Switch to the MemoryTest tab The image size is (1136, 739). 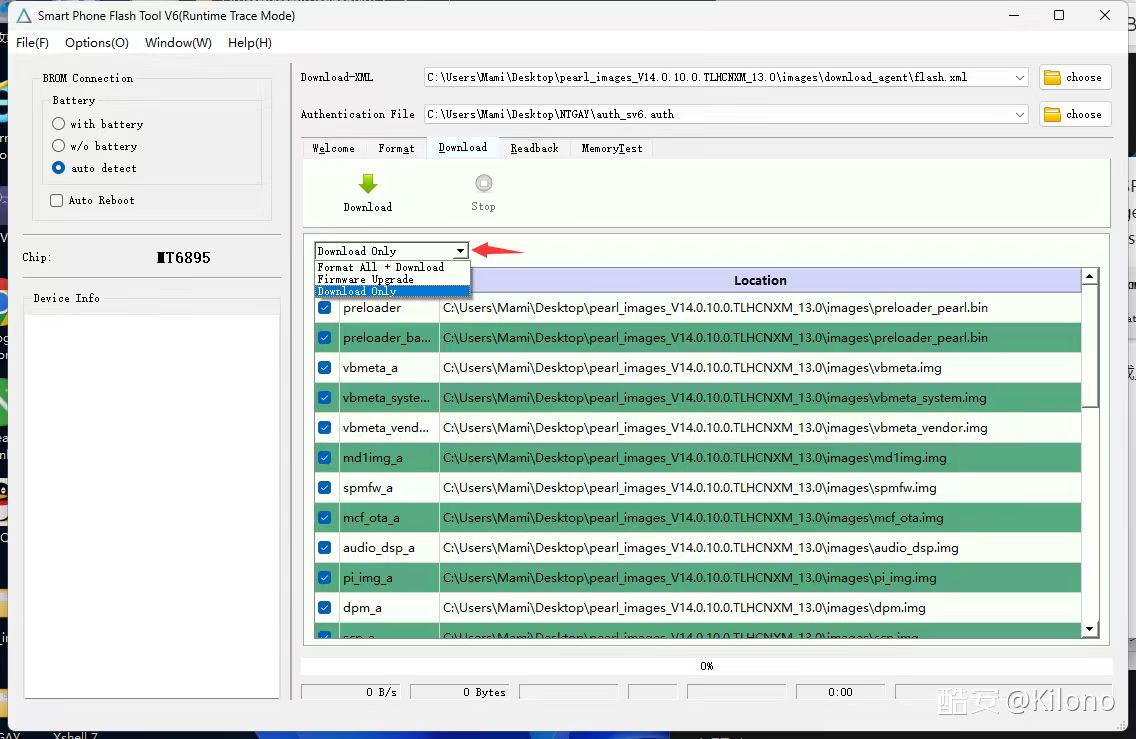coord(611,148)
